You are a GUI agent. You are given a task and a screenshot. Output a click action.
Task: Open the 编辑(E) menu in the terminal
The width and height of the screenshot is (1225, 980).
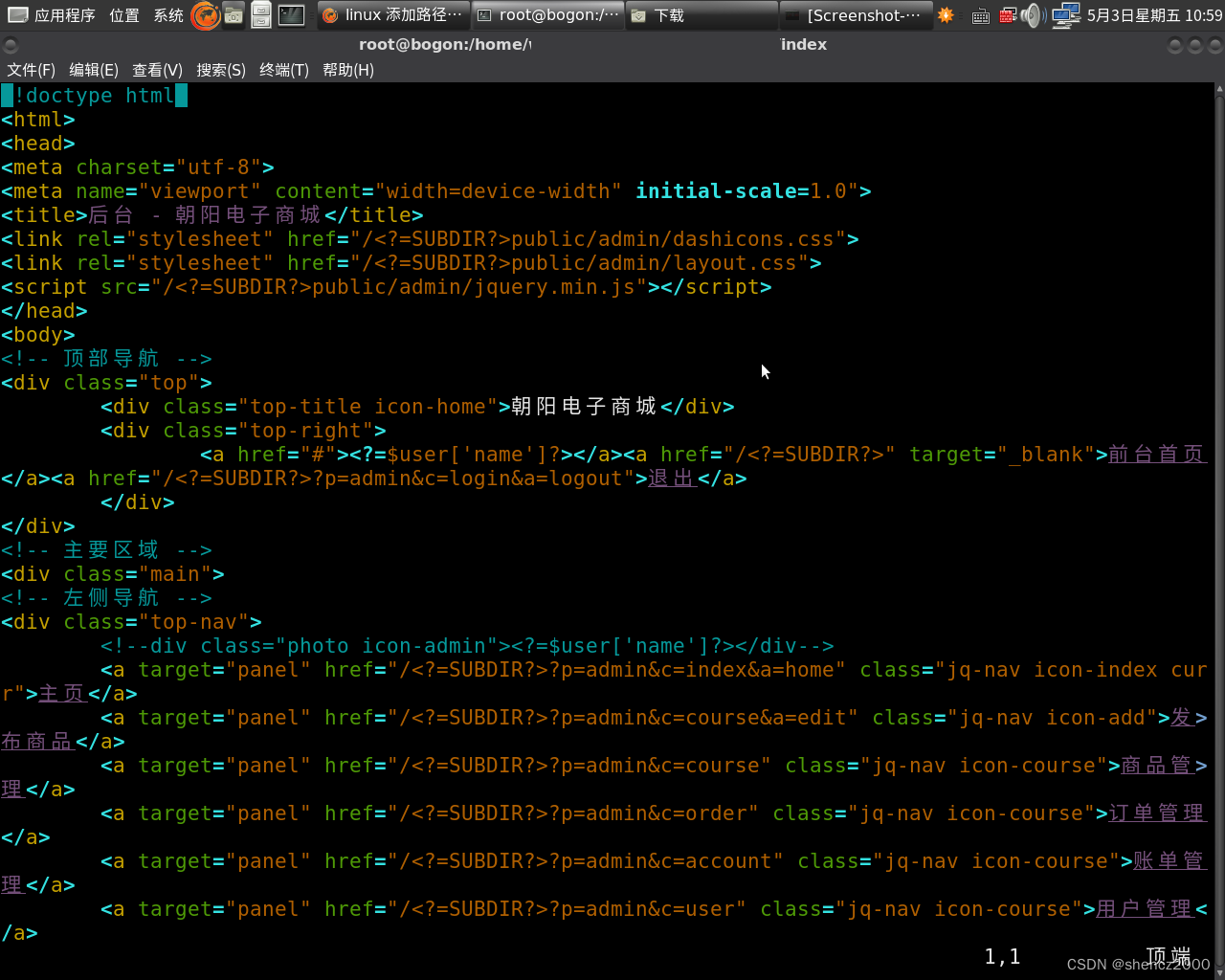point(94,70)
